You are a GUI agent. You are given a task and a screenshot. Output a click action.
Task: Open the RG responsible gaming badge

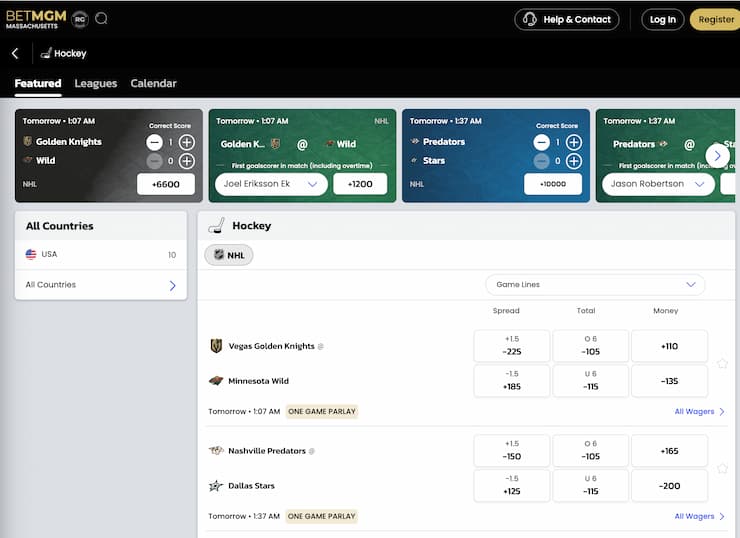click(80, 19)
